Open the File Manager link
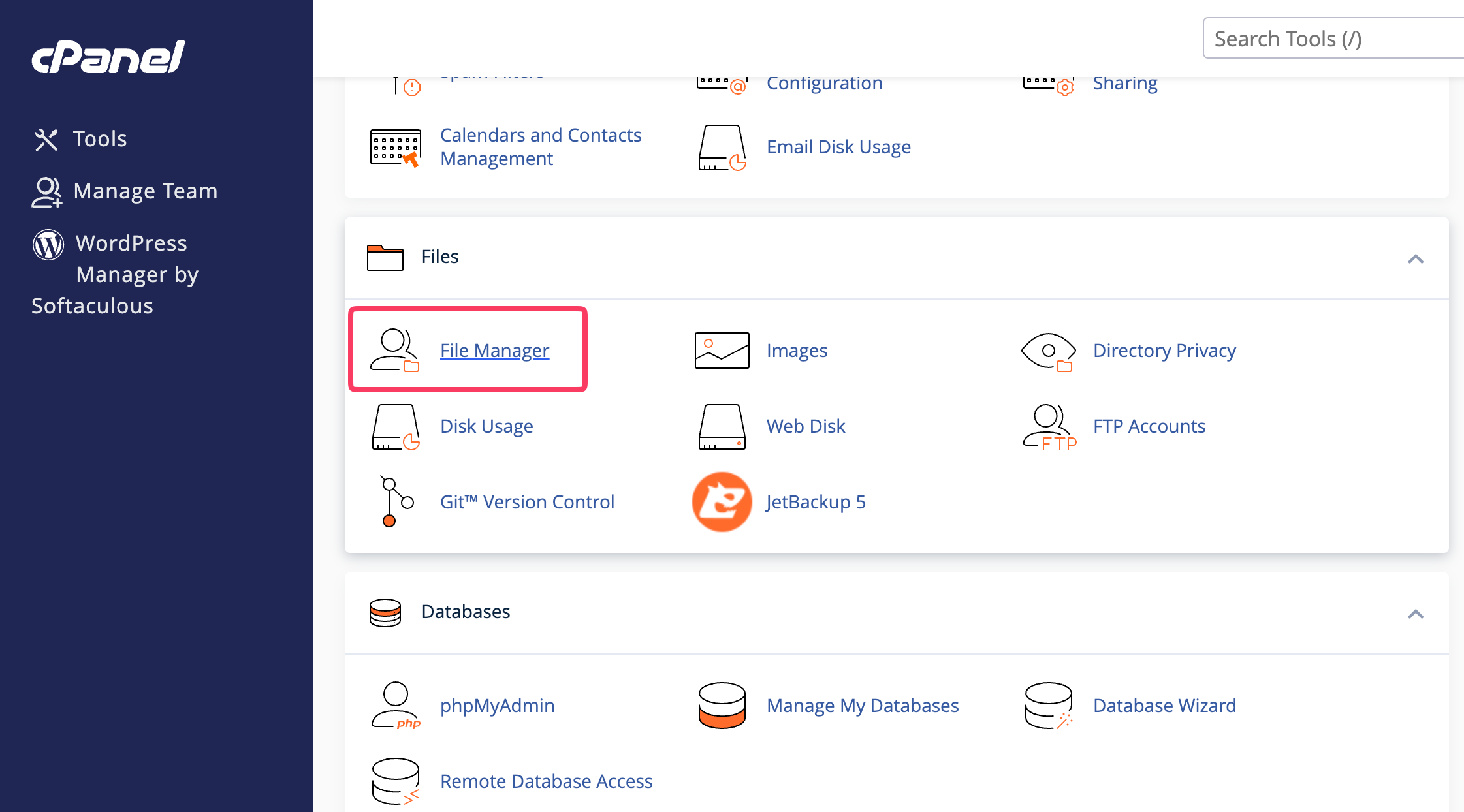 click(495, 351)
